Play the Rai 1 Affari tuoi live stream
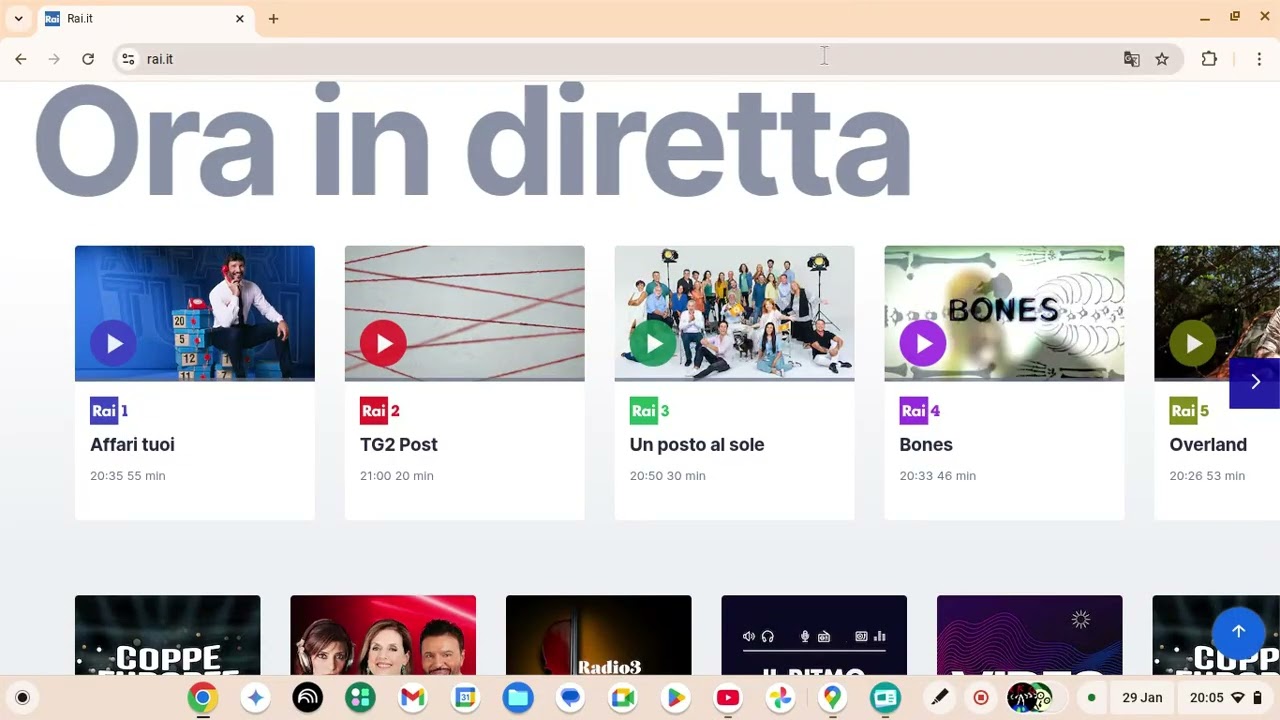The height and width of the screenshot is (720, 1280). click(114, 344)
